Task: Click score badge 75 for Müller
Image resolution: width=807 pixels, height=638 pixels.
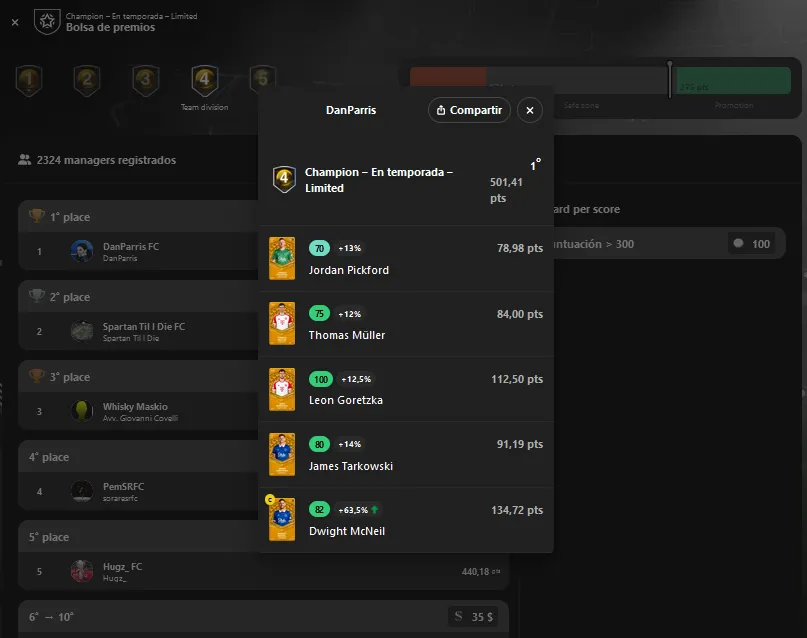Action: 319,314
